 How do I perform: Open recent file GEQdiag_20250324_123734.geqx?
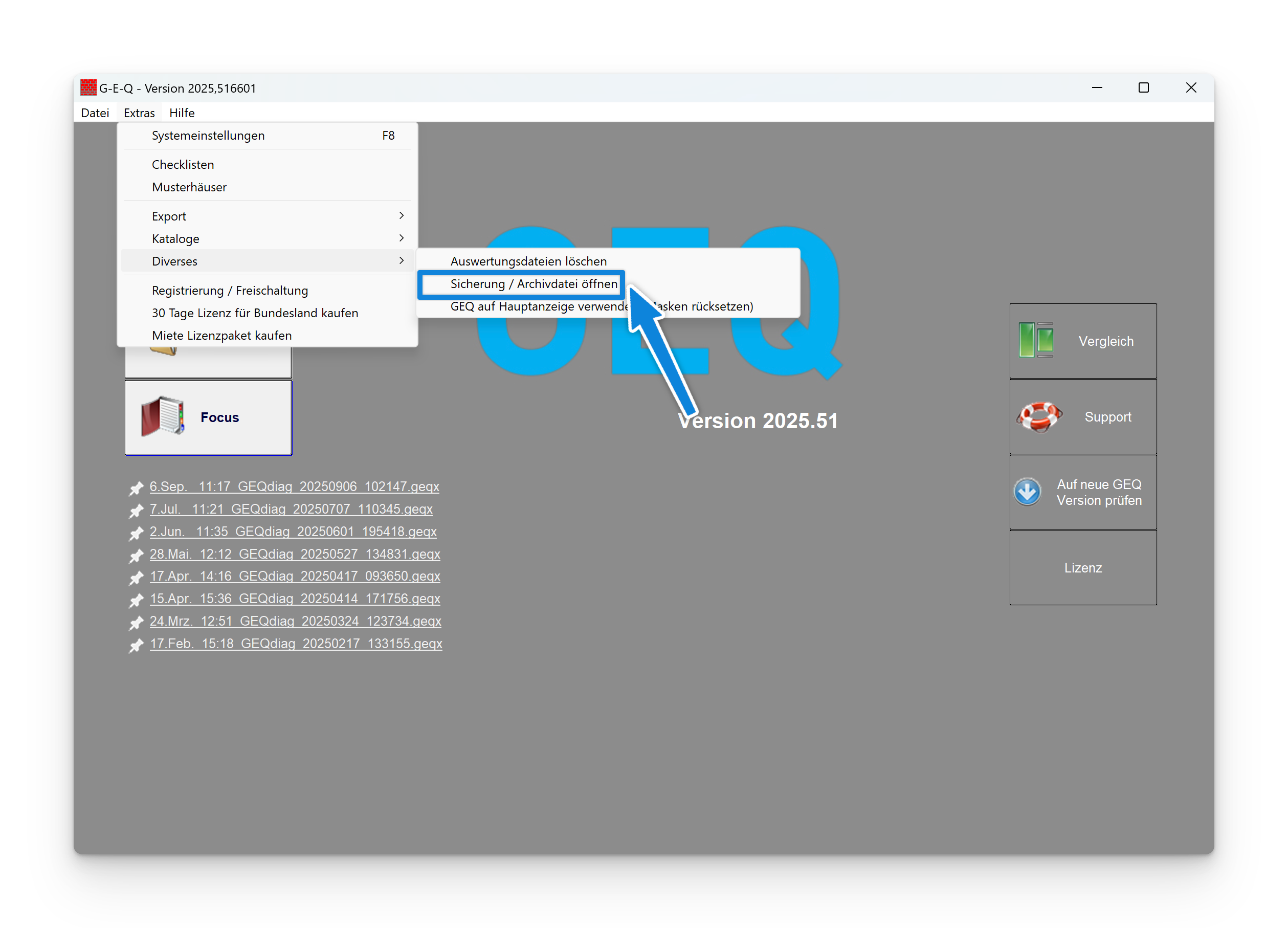pos(295,621)
